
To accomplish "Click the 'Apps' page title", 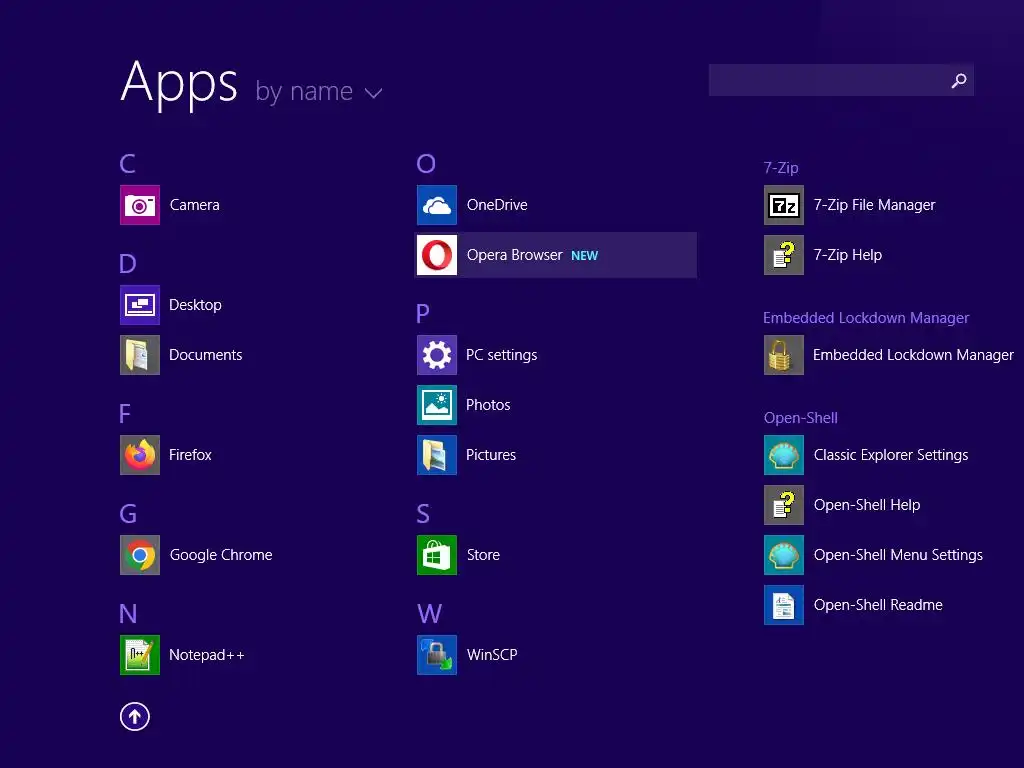I will coord(179,84).
